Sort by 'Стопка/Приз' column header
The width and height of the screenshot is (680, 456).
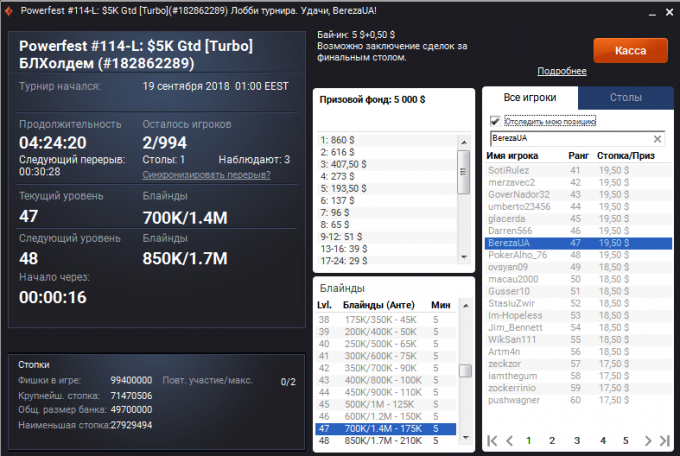[x=625, y=156]
